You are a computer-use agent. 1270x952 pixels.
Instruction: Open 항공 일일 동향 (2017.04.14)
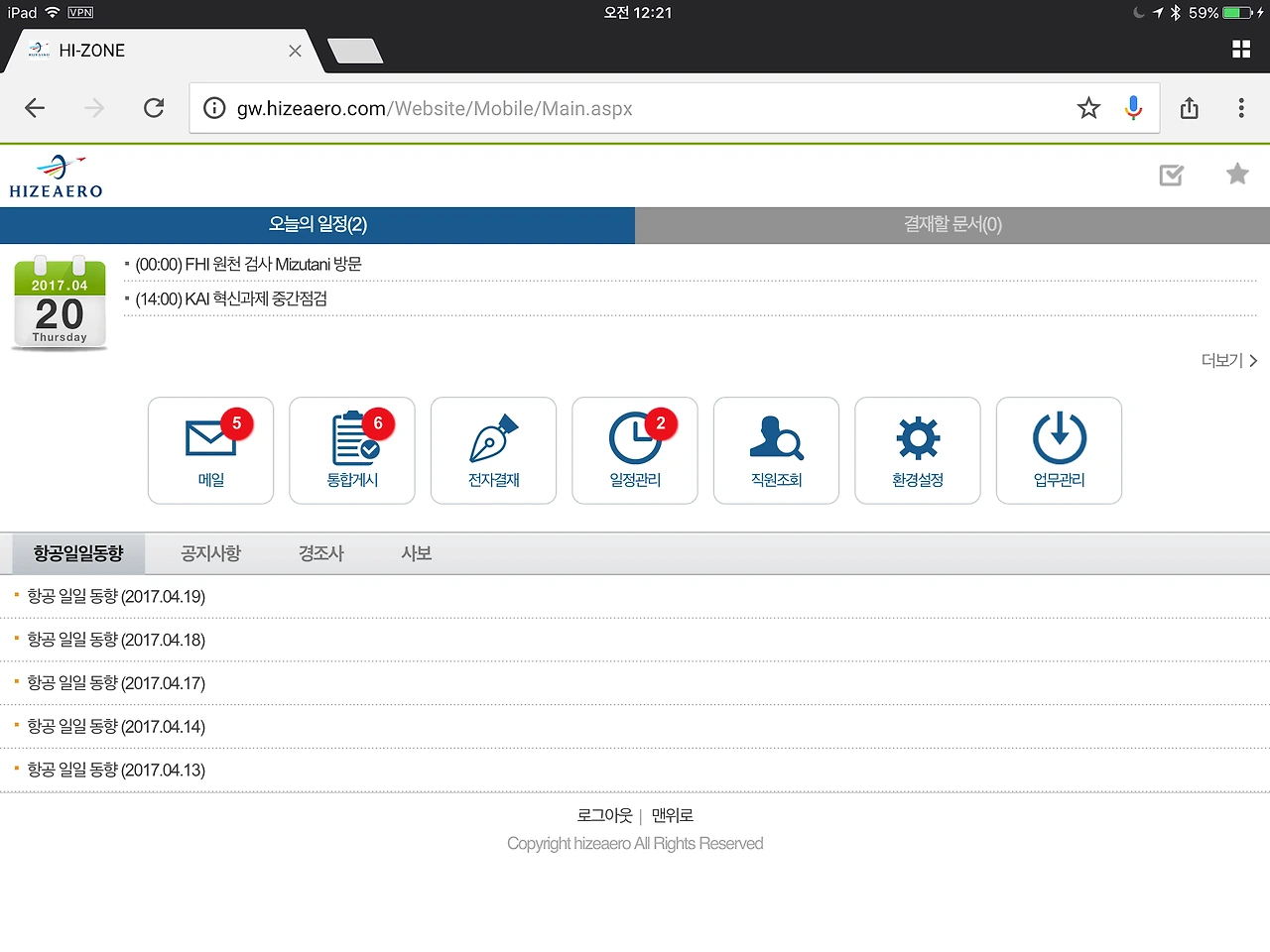click(x=116, y=727)
